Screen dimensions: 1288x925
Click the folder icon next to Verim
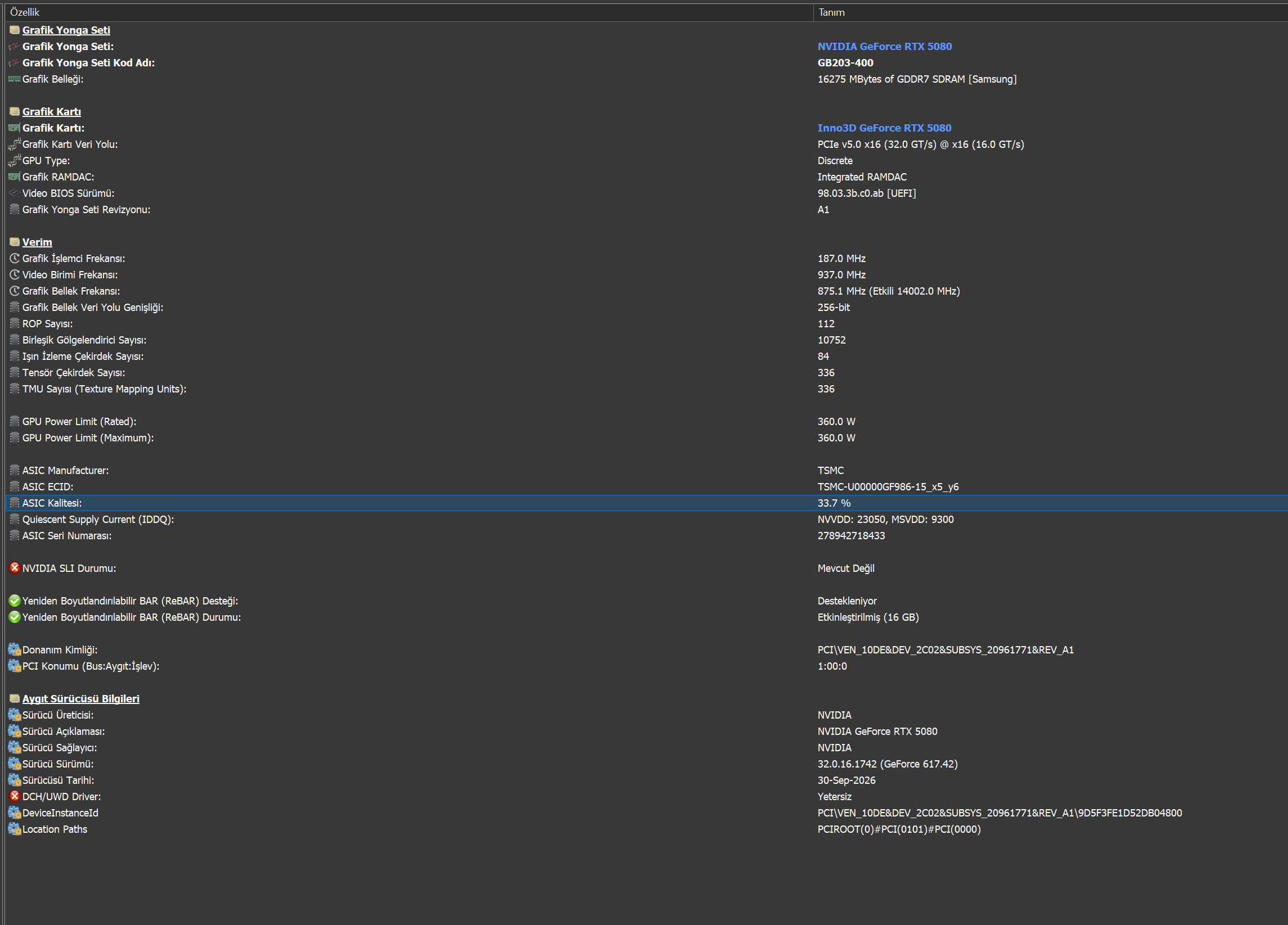[15, 242]
